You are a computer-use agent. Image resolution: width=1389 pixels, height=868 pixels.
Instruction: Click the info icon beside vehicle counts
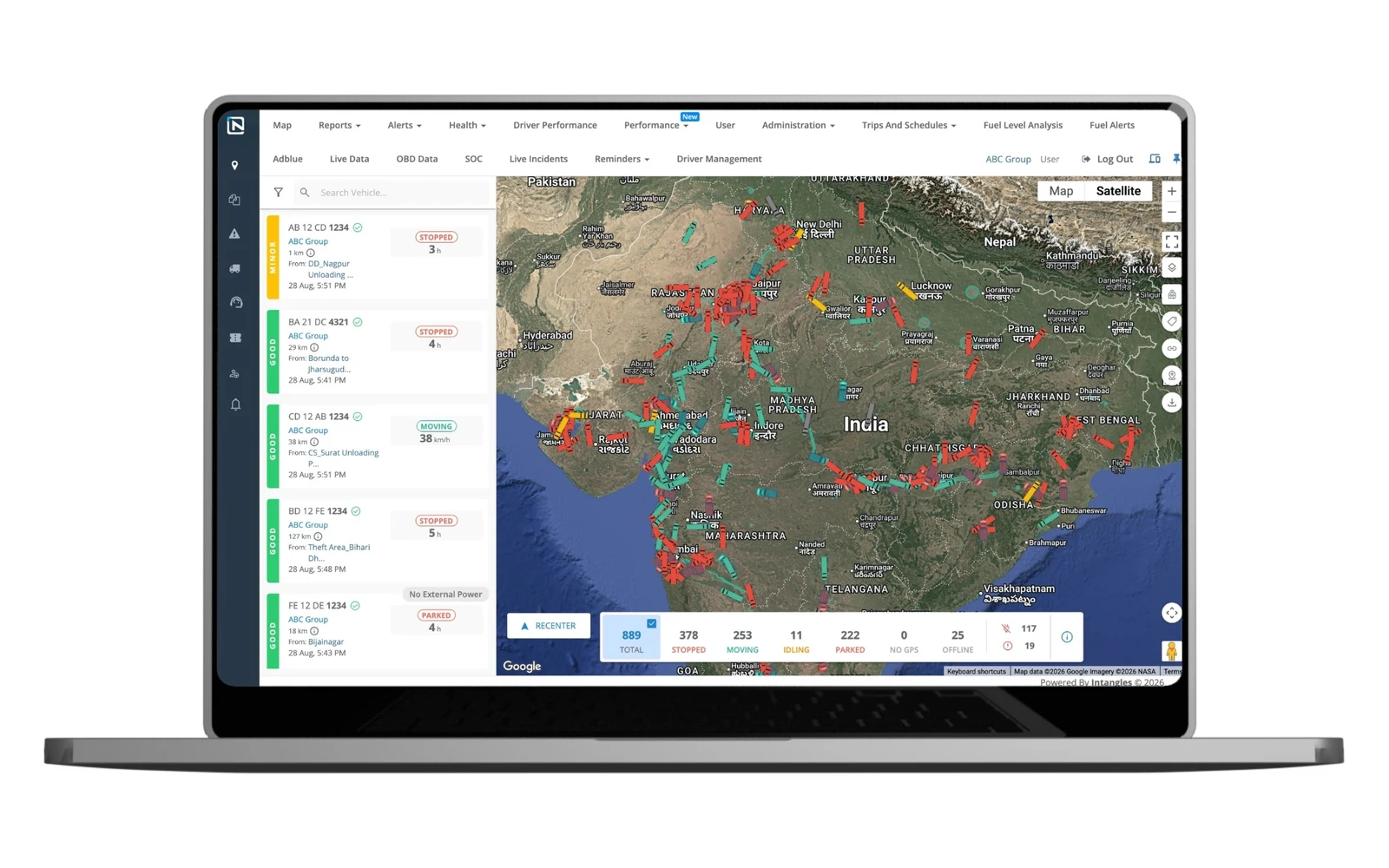pyautogui.click(x=1067, y=637)
